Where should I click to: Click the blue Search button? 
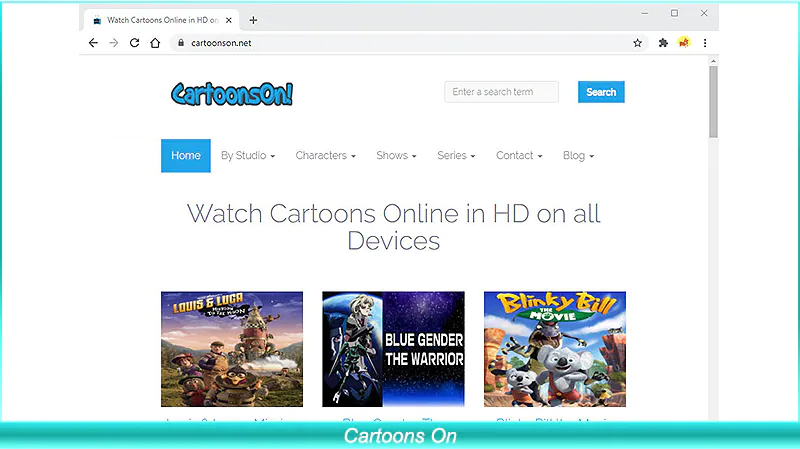tap(601, 92)
